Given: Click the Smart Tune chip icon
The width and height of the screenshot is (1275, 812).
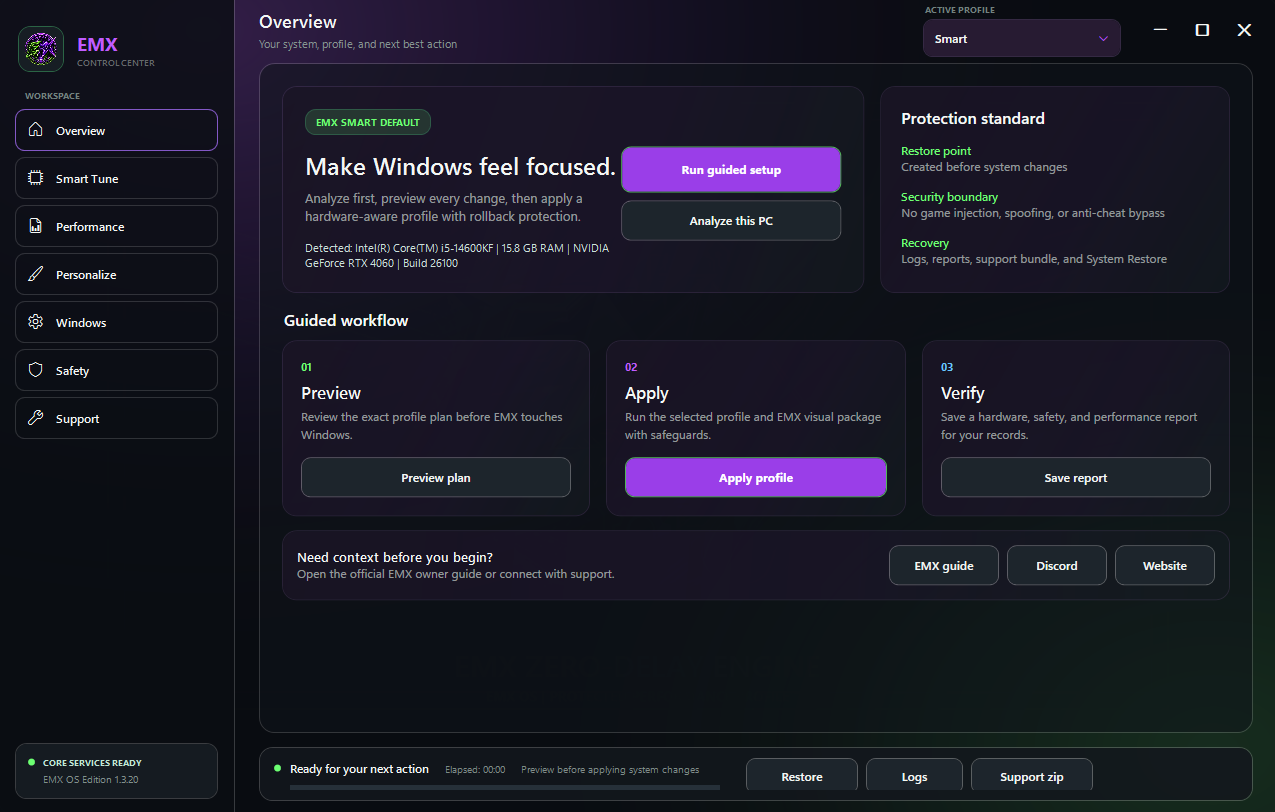Looking at the screenshot, I should [36, 178].
